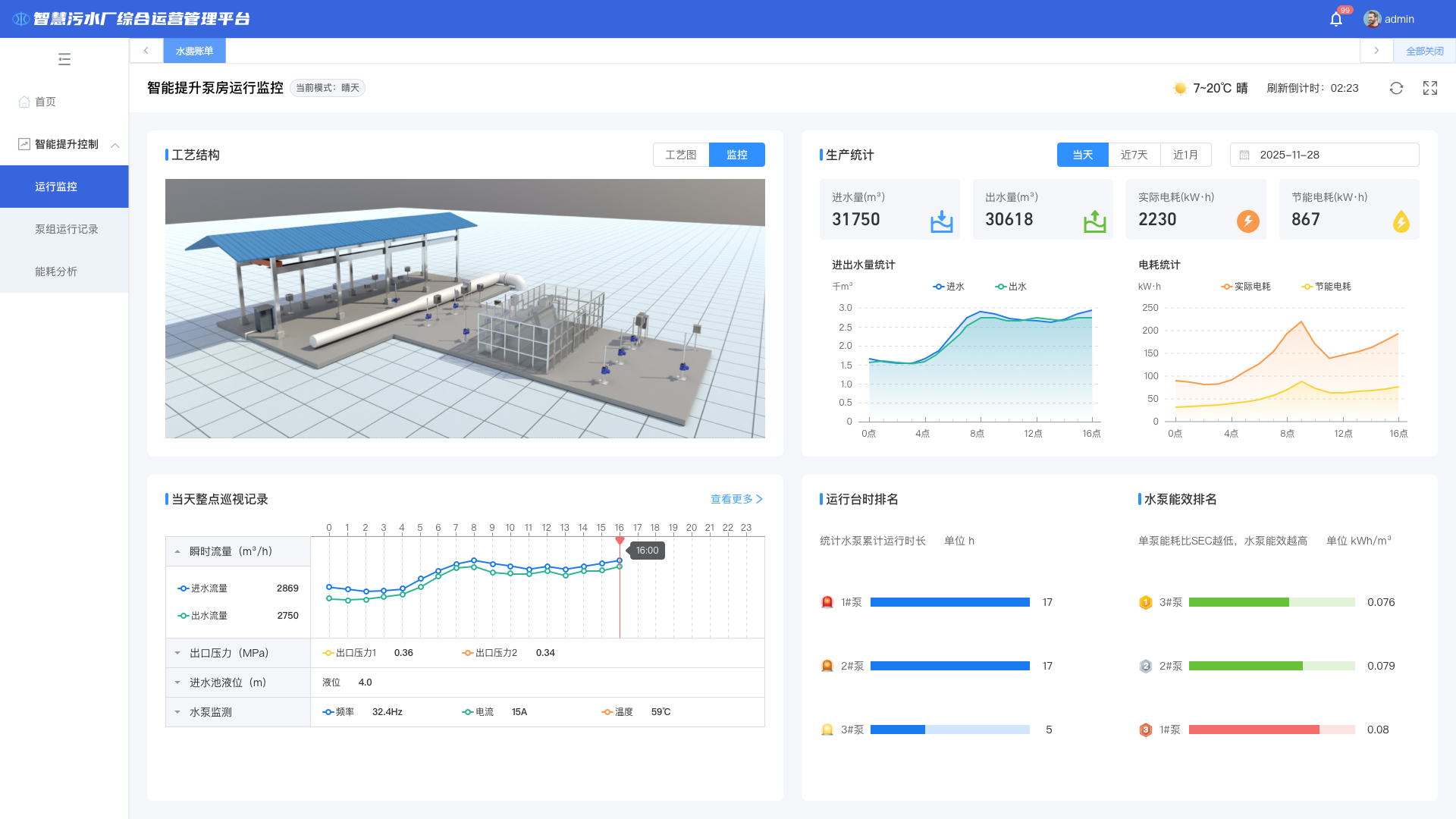
Task: Click the red 16:00 timeline marker
Action: 620,541
